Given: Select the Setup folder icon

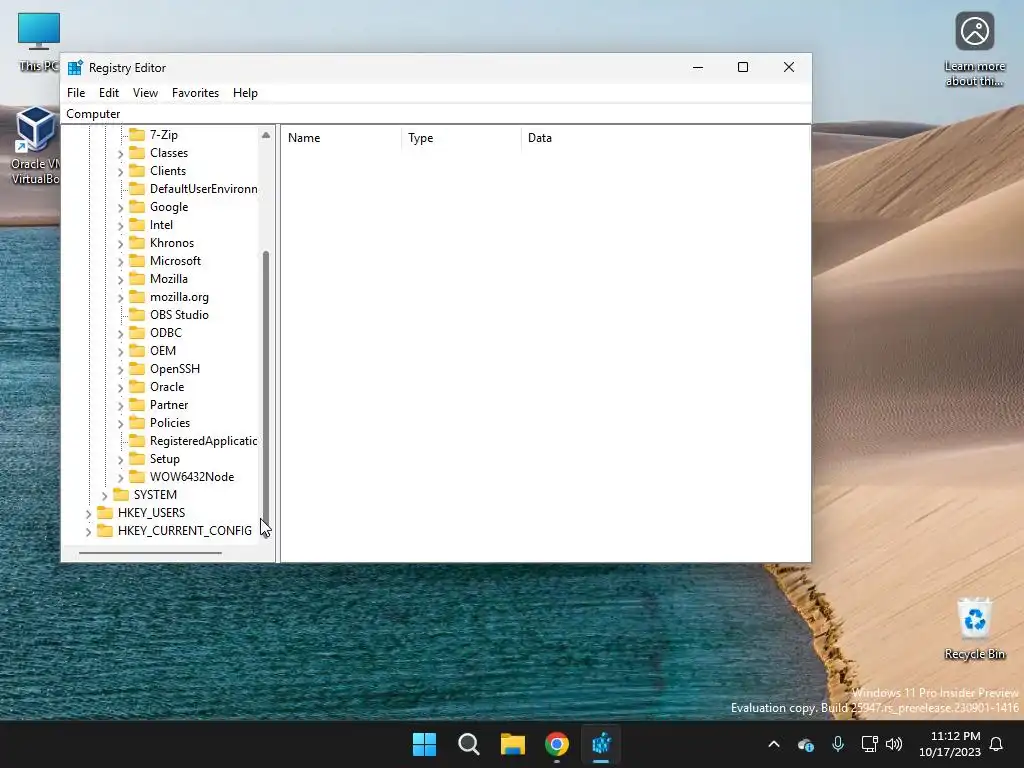Looking at the screenshot, I should click(x=136, y=459).
